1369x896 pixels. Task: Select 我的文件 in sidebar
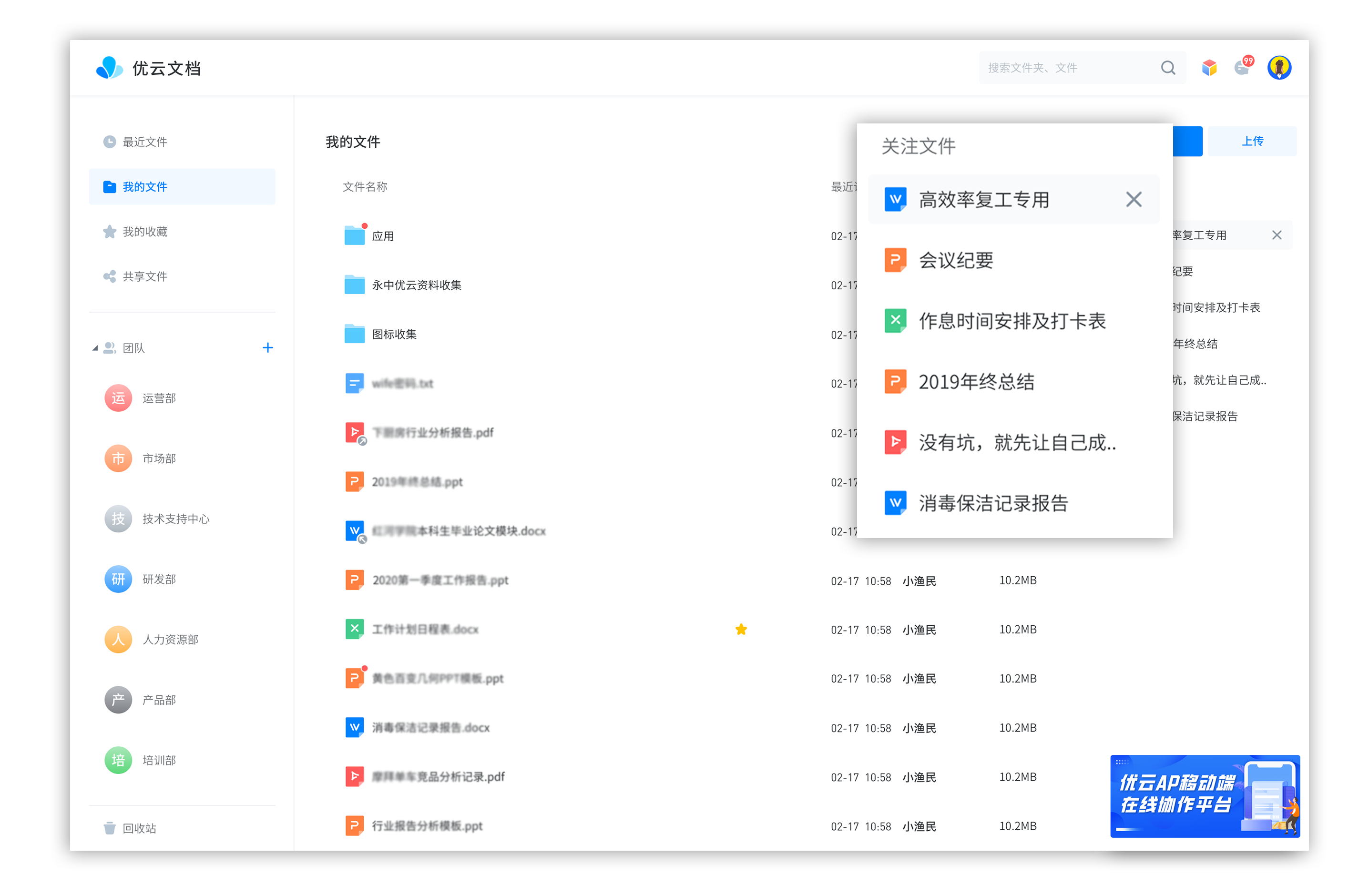(183, 187)
